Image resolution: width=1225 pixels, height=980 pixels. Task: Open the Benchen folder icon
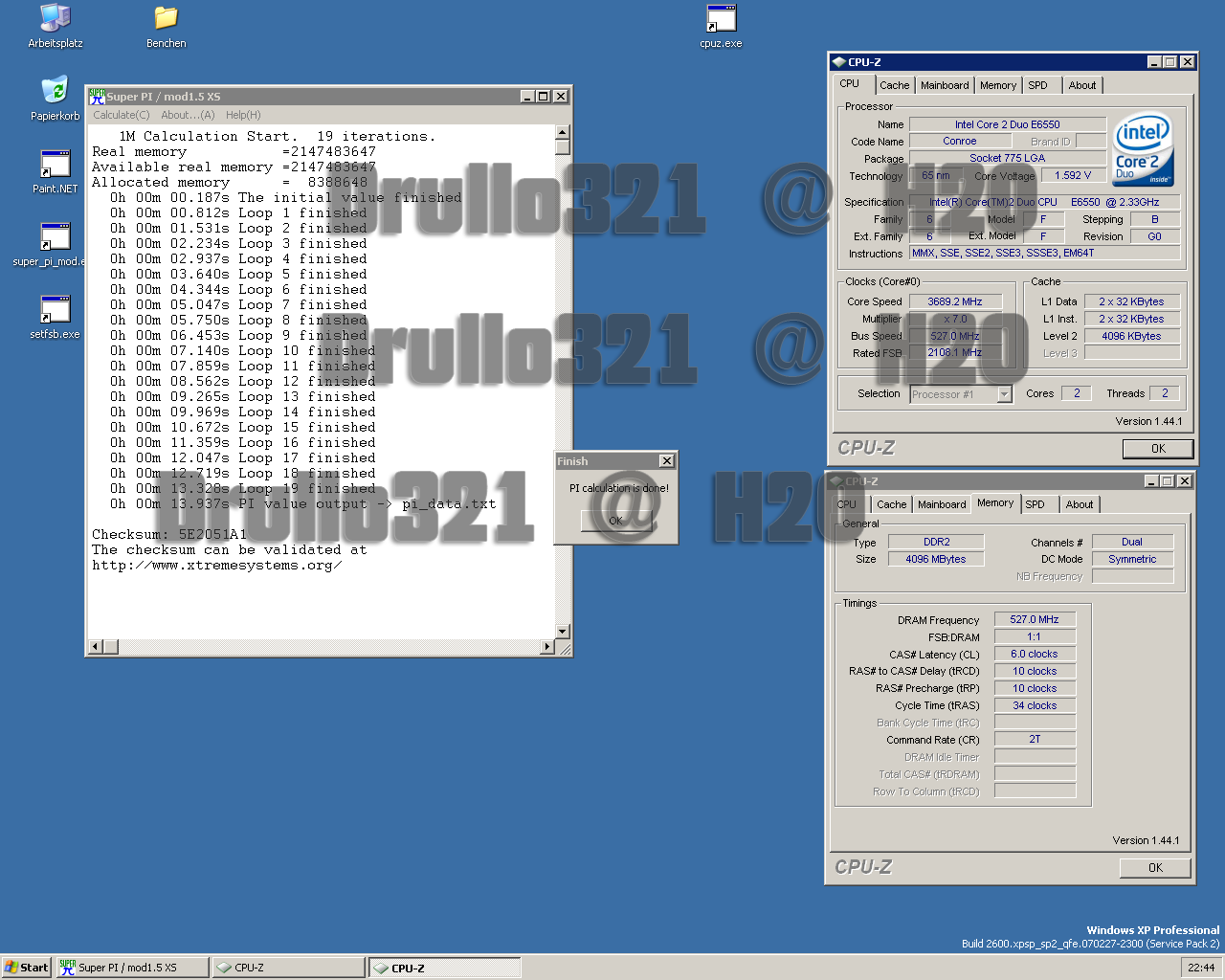coord(166,26)
